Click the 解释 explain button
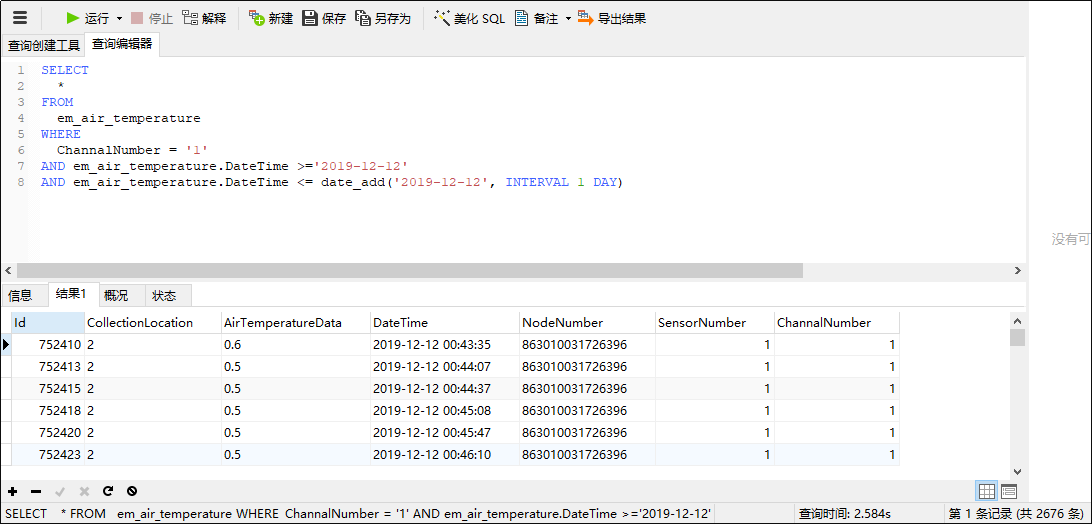1092x524 pixels. pyautogui.click(x=204, y=19)
